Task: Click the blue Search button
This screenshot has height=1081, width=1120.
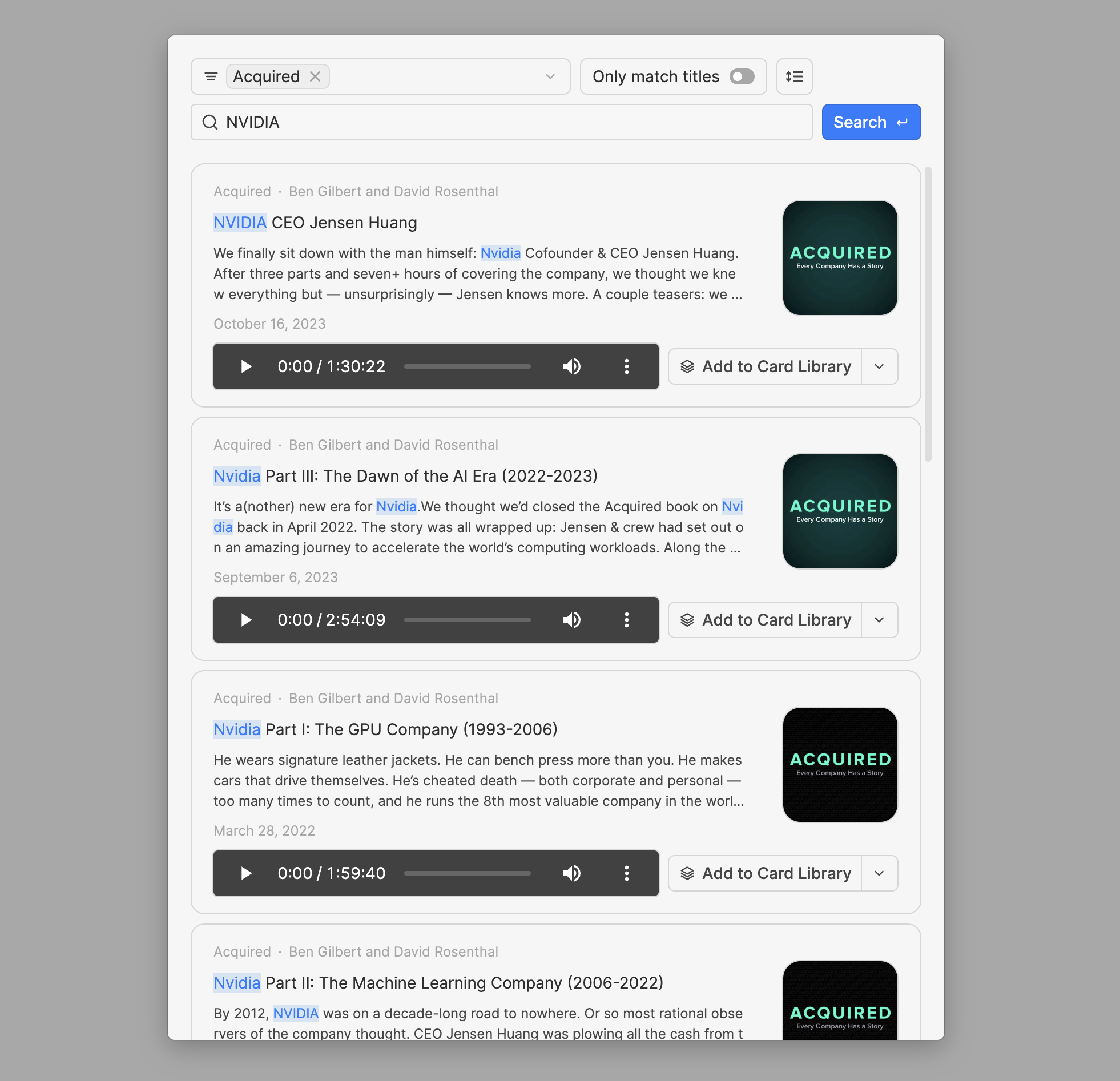Action: tap(871, 122)
